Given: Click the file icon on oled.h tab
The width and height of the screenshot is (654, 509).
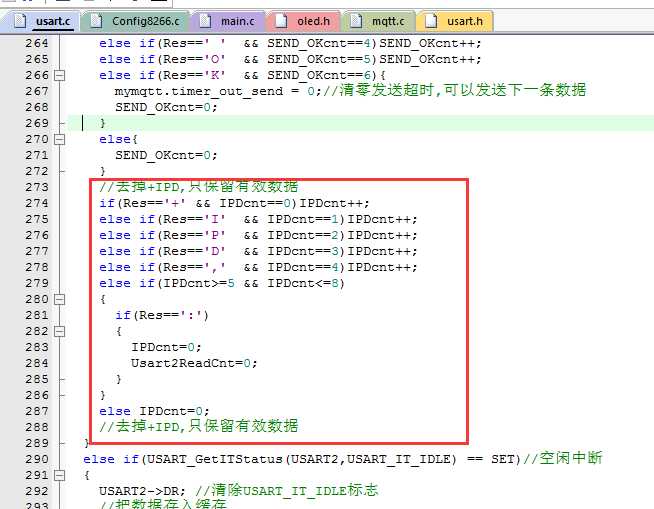Looking at the screenshot, I should 281,21.
